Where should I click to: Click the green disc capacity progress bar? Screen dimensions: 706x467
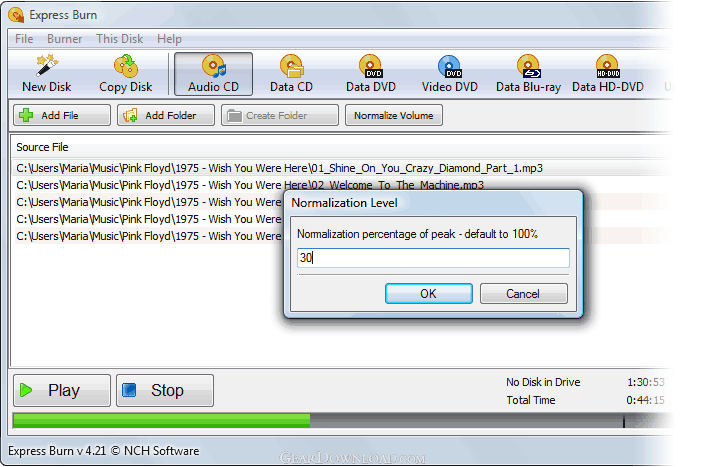[162, 421]
